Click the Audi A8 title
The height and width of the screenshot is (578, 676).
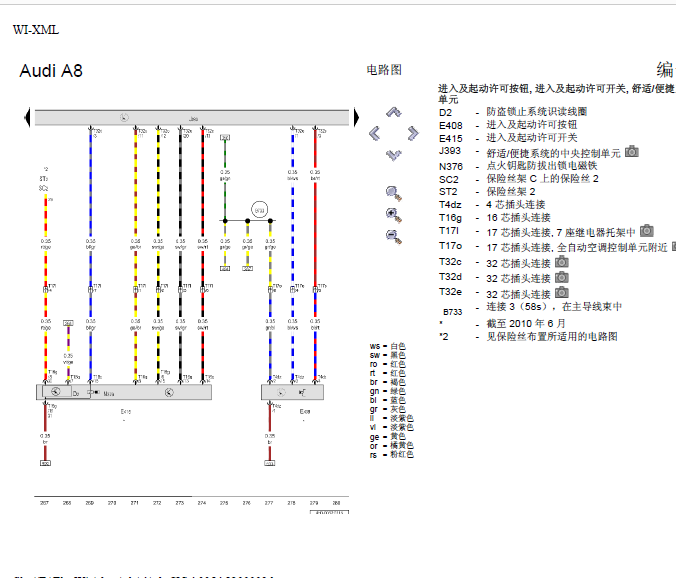point(51,71)
